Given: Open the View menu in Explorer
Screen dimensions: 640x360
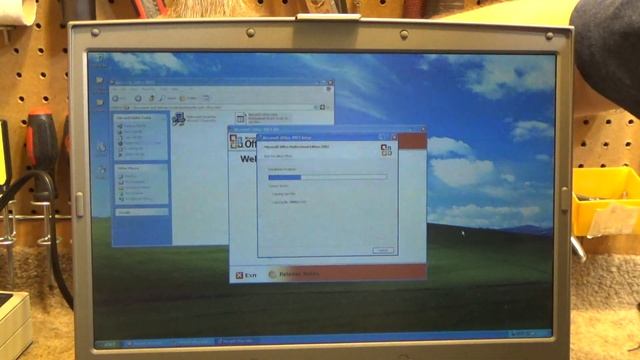Looking at the screenshot, I should (134, 89).
